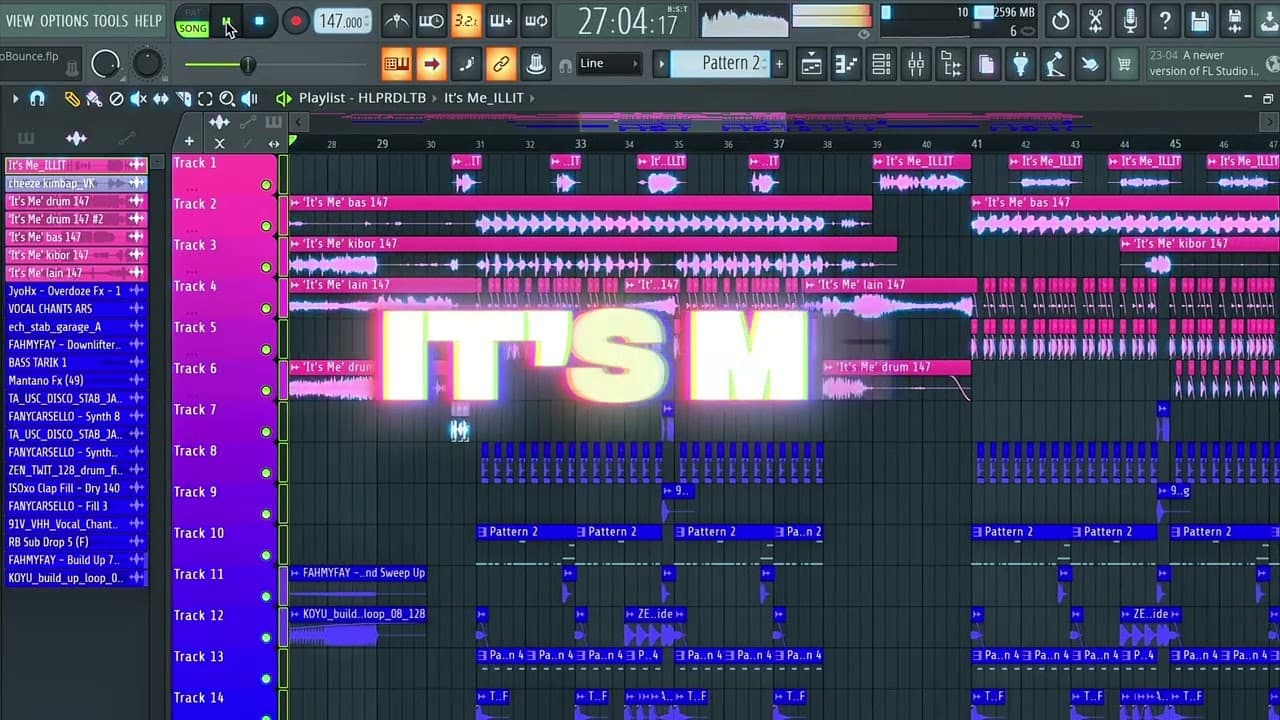This screenshot has width=1280, height=720.
Task: Mute Track 6 with its green dot
Action: (266, 391)
